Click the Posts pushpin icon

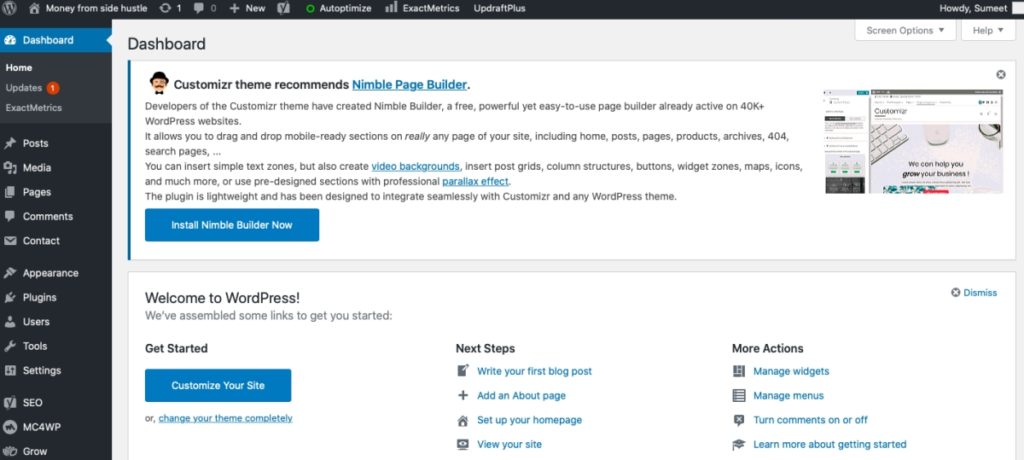click(x=10, y=143)
